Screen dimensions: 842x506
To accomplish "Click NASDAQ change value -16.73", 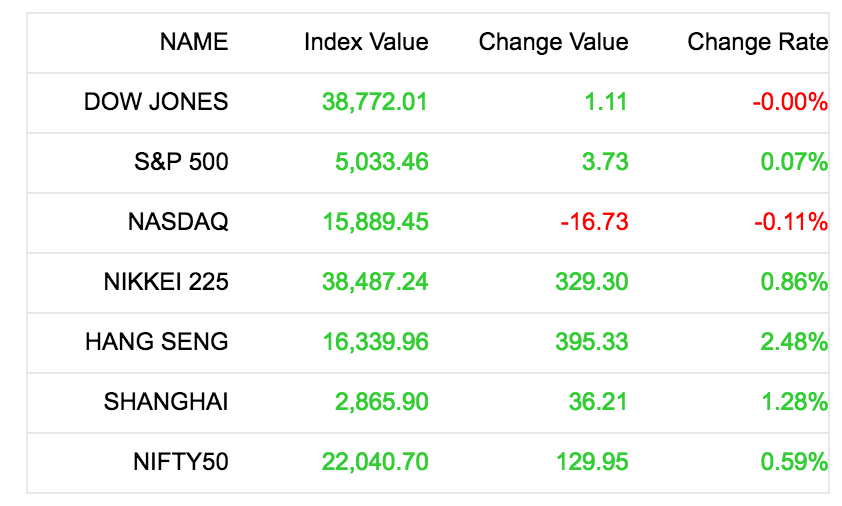I will tap(594, 222).
